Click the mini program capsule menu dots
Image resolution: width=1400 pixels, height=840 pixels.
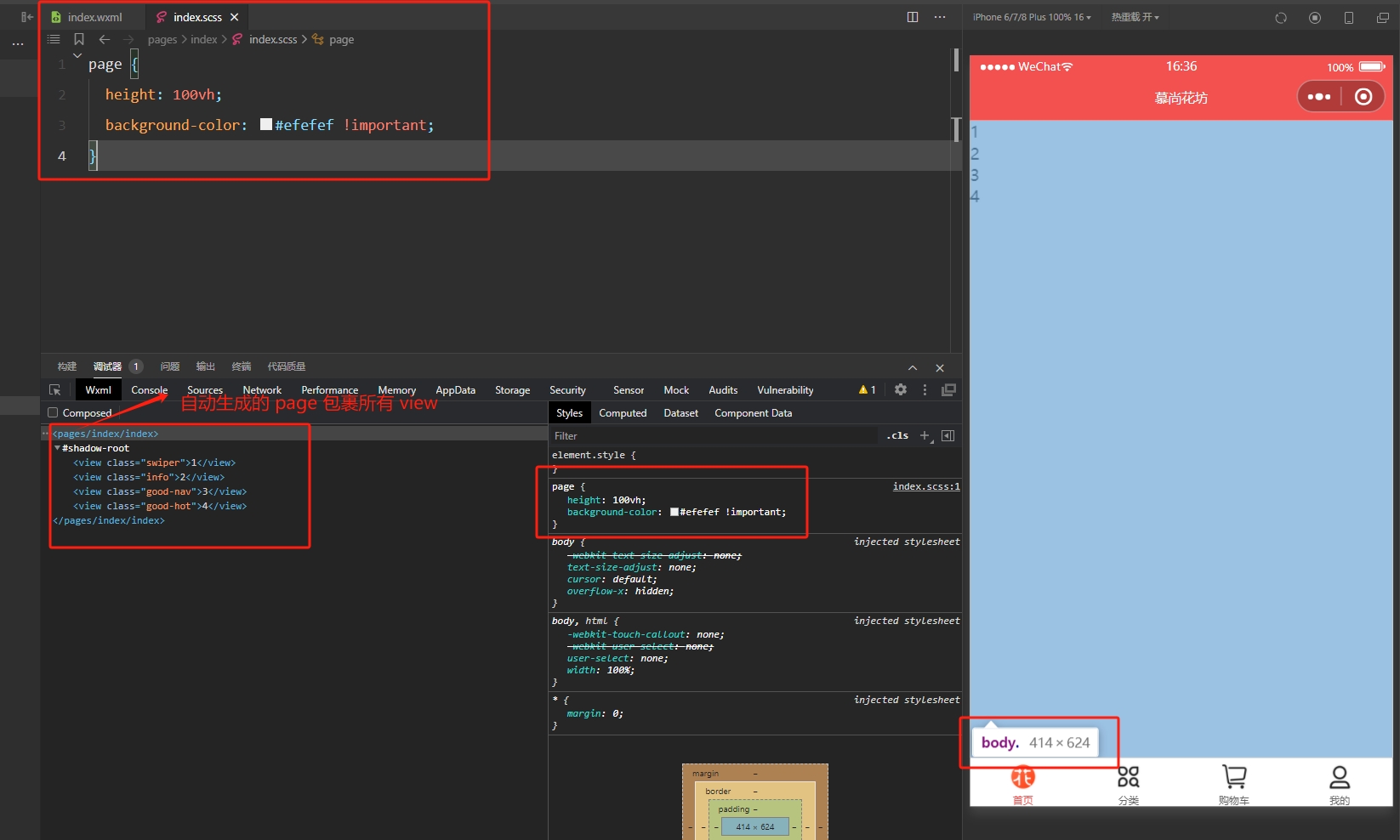[x=1318, y=97]
